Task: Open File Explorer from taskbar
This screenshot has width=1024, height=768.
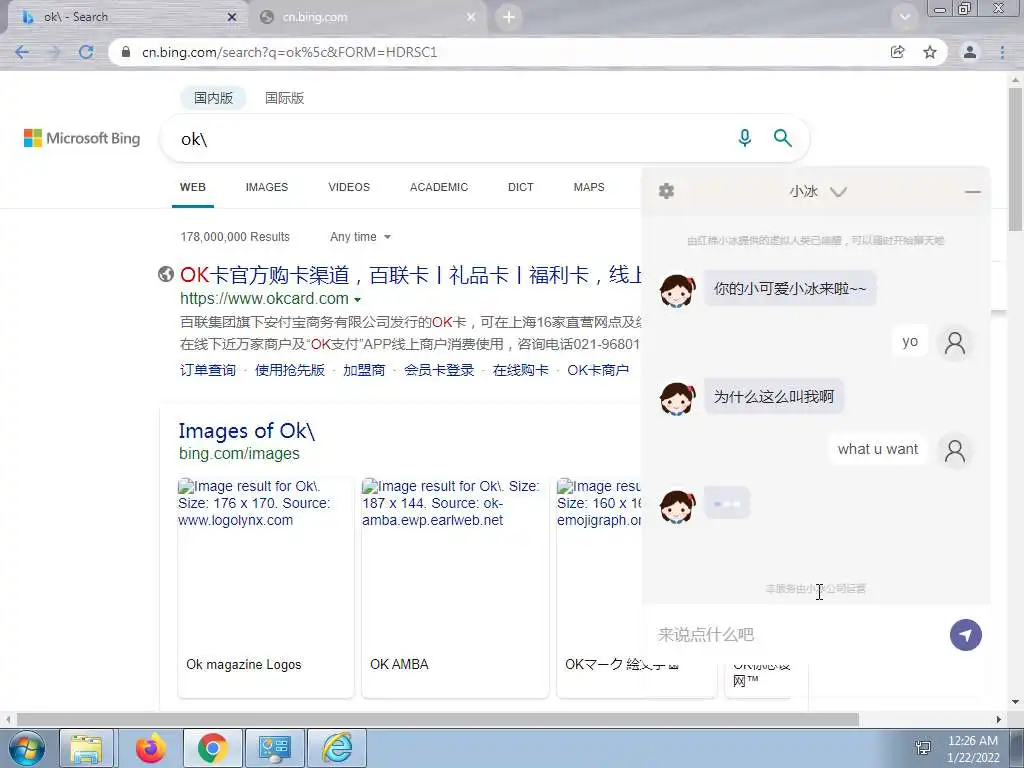Action: 86,748
